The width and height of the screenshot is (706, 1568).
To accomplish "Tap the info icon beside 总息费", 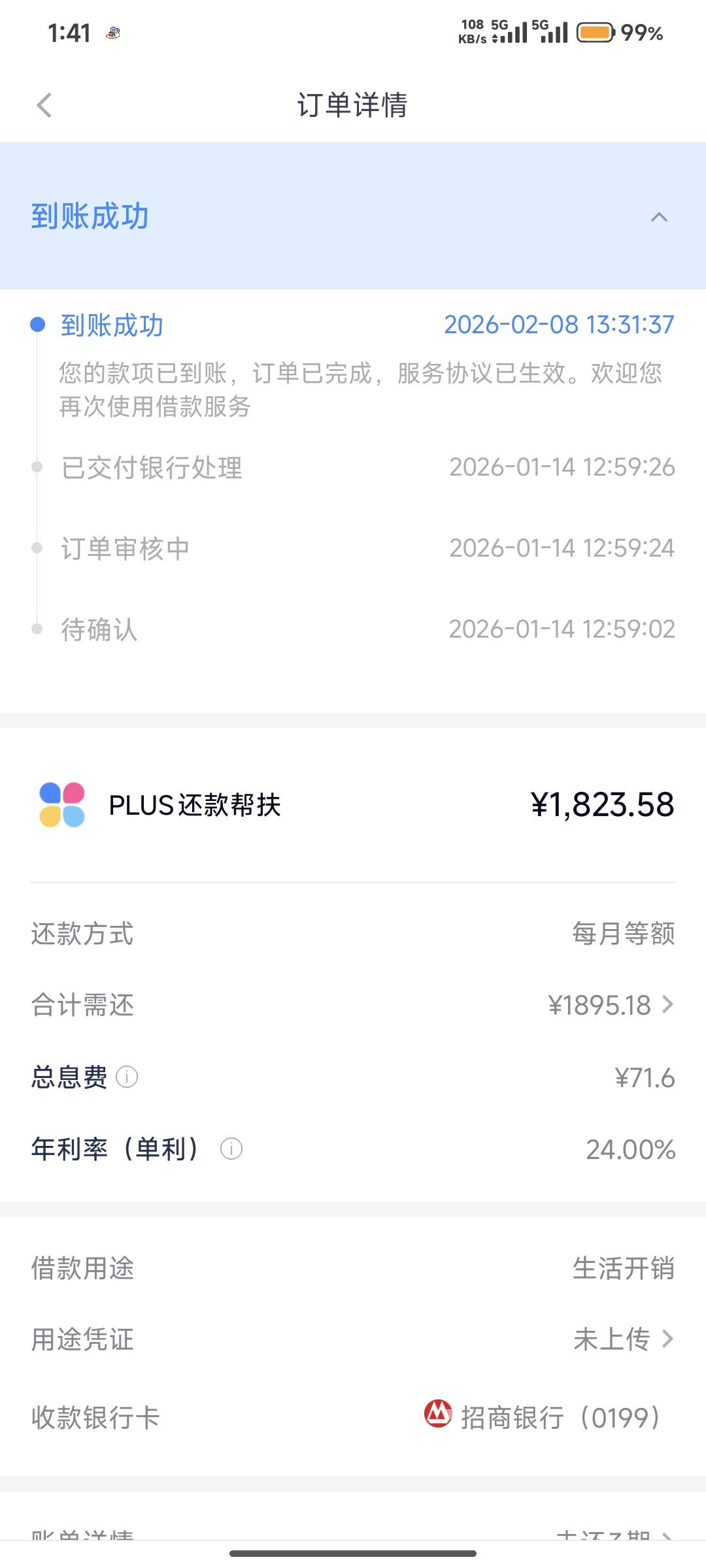I will coord(127,1077).
